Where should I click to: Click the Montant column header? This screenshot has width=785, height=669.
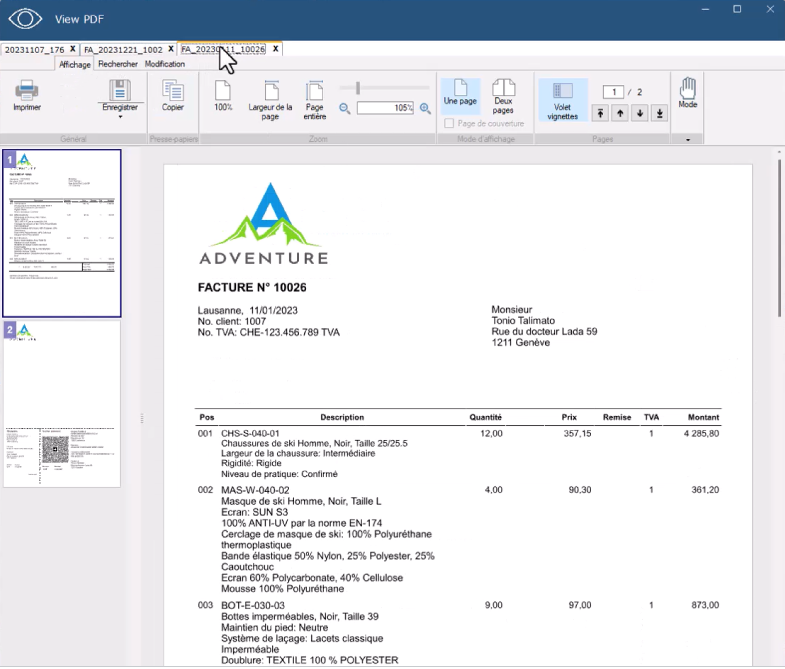click(703, 417)
